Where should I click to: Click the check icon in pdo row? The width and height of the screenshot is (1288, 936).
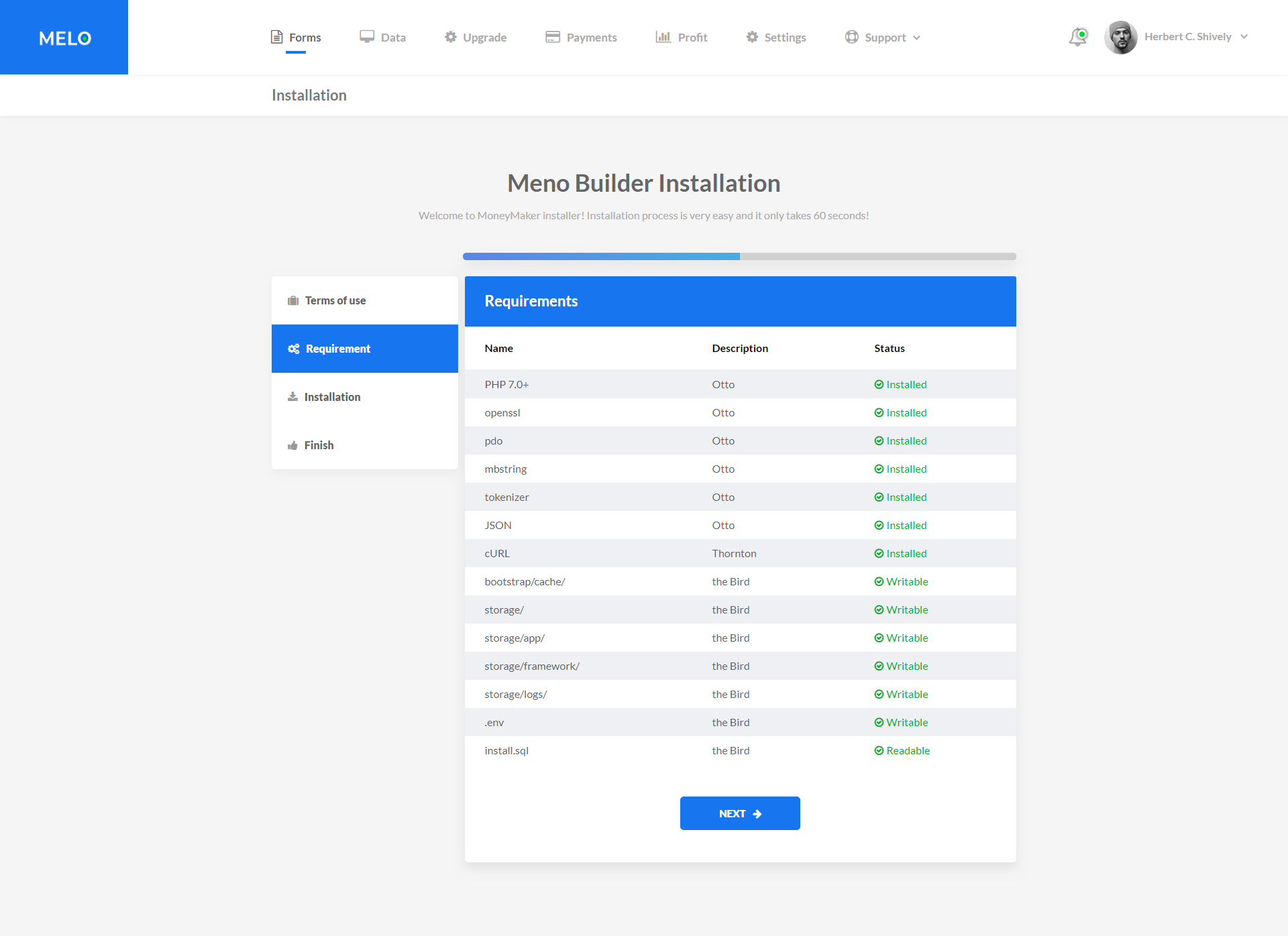(x=879, y=441)
